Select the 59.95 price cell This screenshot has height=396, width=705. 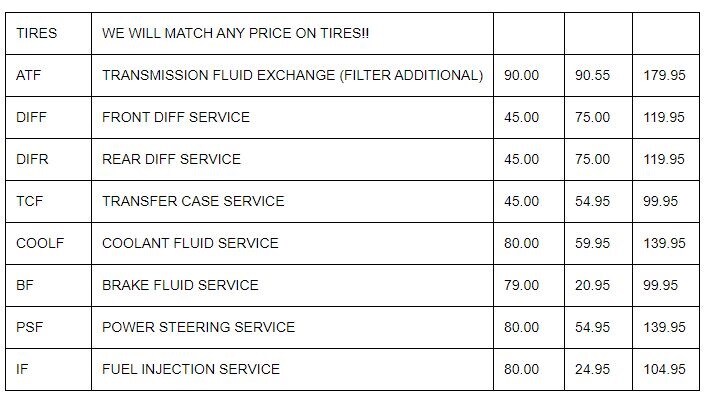point(598,243)
